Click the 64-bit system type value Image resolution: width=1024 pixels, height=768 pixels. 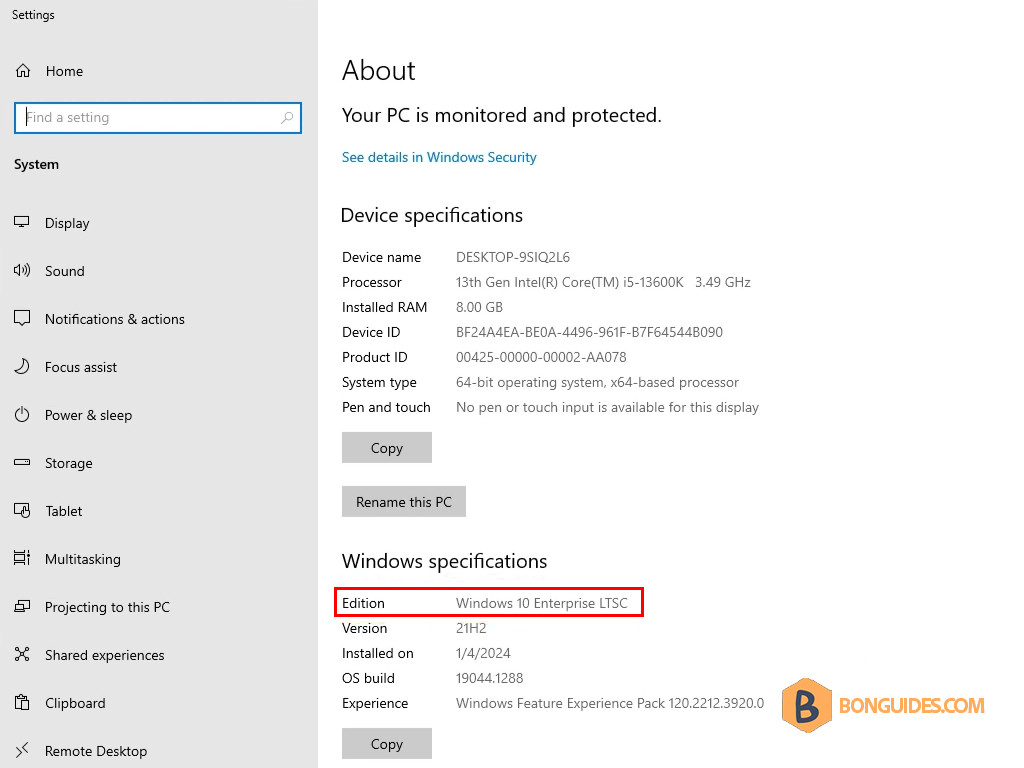[597, 382]
